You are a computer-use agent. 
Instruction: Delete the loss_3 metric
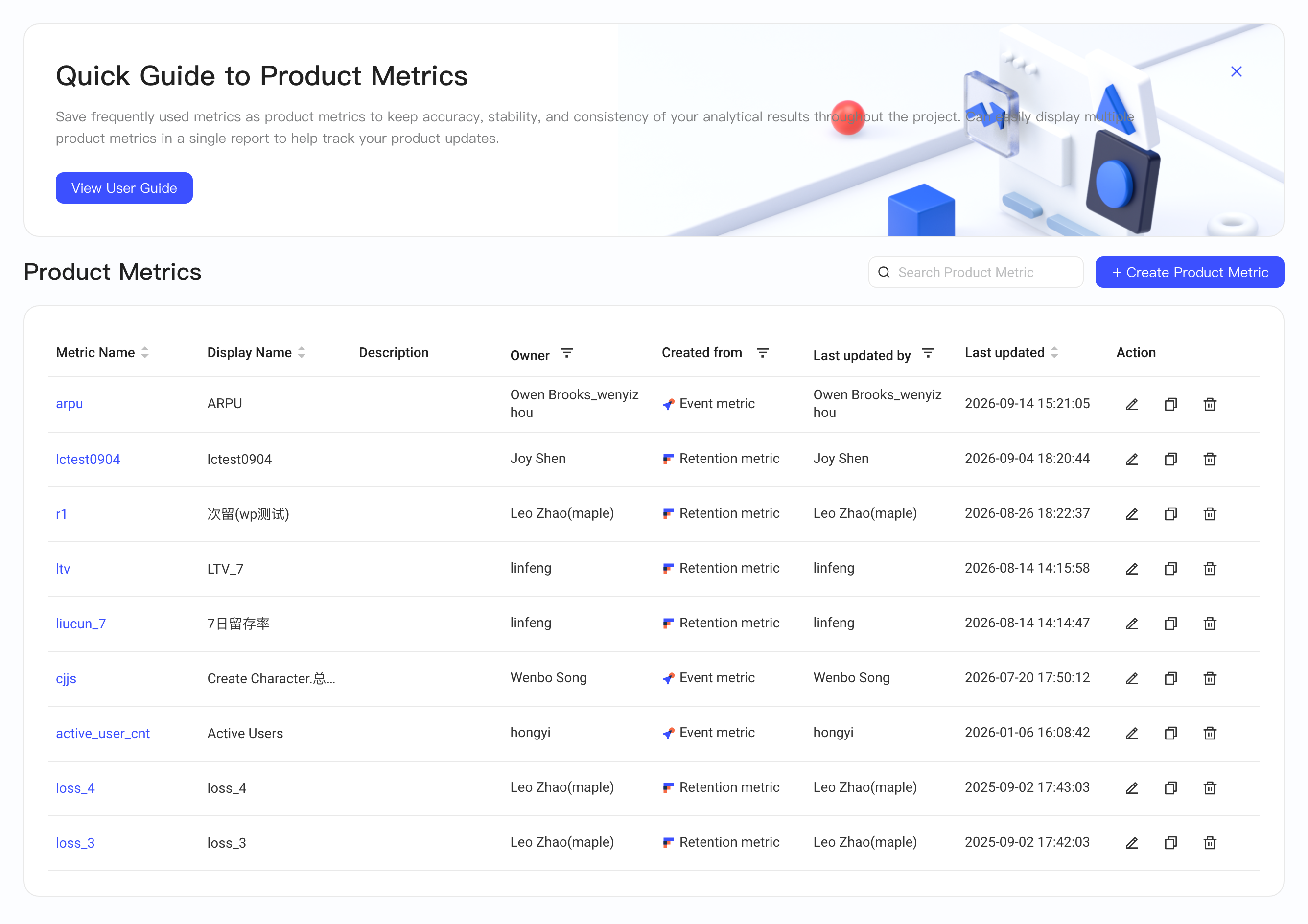[1210, 843]
